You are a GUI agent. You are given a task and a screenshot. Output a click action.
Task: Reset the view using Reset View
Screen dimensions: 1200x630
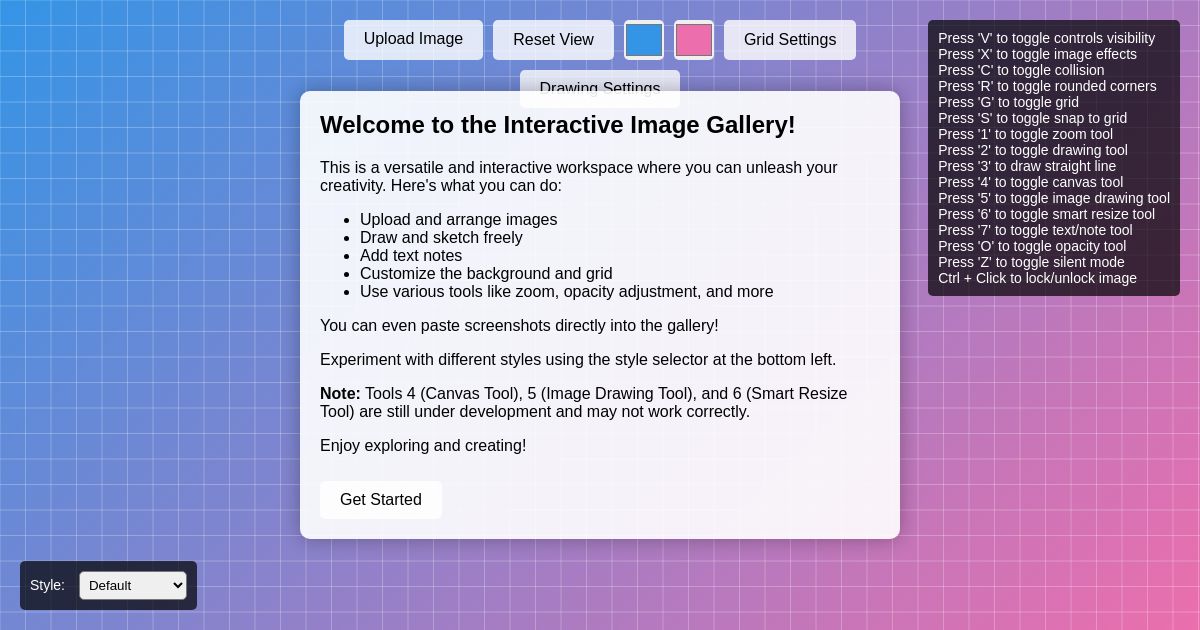pos(553,39)
